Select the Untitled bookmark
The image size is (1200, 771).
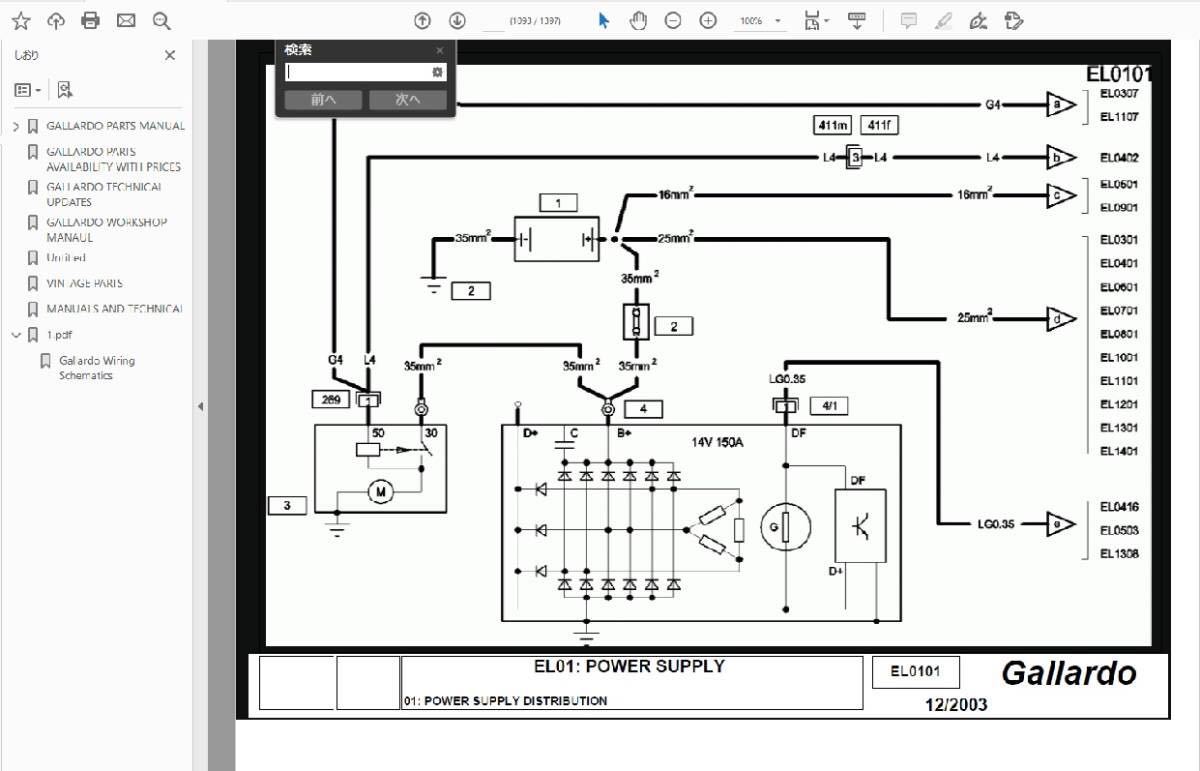coord(65,258)
